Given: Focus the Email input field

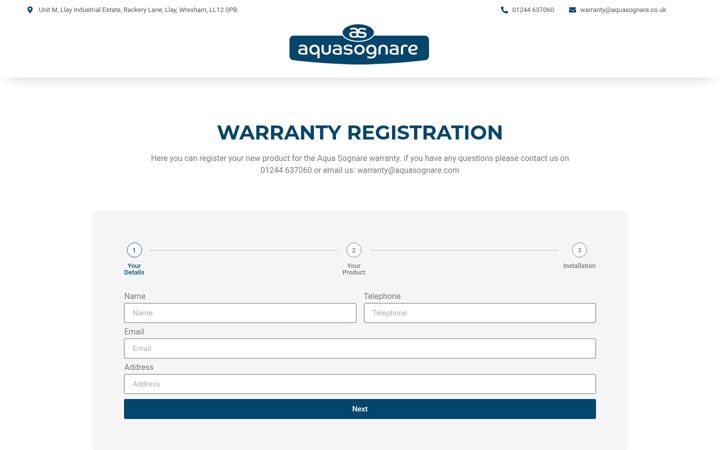Looking at the screenshot, I should [360, 349].
